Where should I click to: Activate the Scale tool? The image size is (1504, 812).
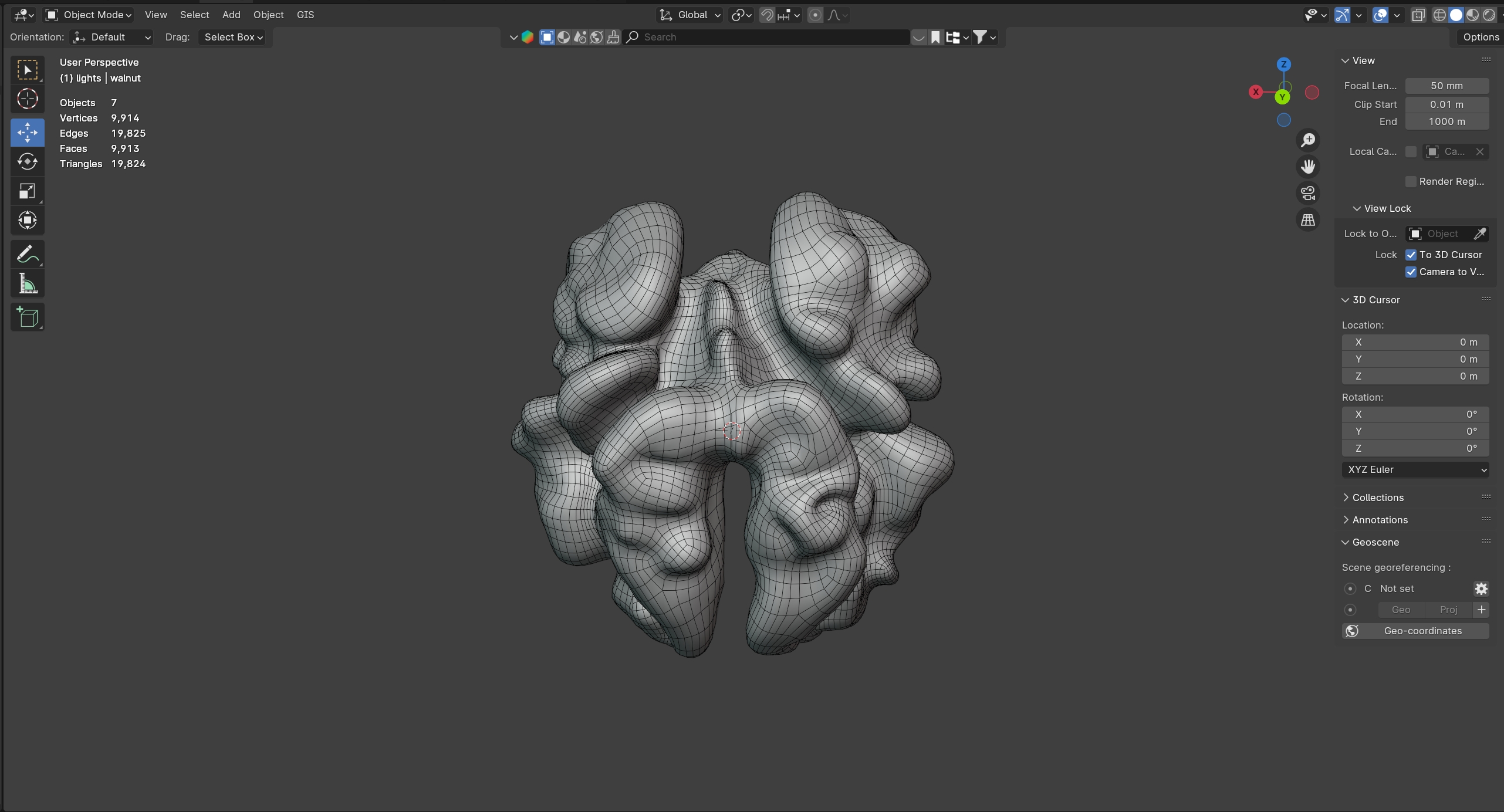click(x=27, y=191)
